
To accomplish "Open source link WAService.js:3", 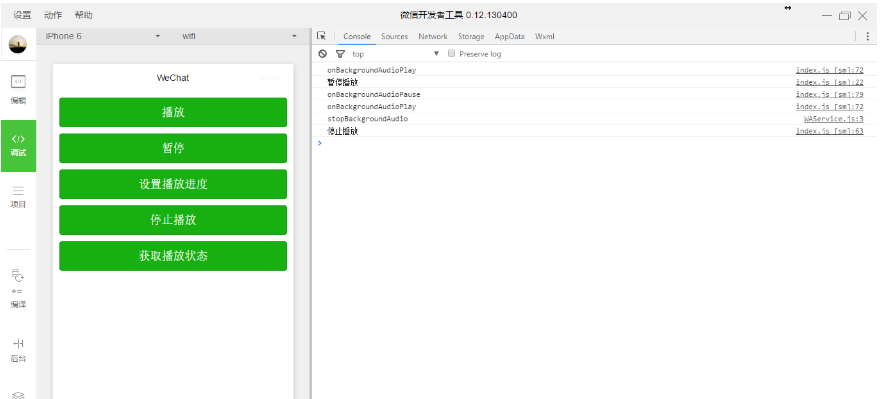I will pos(834,119).
